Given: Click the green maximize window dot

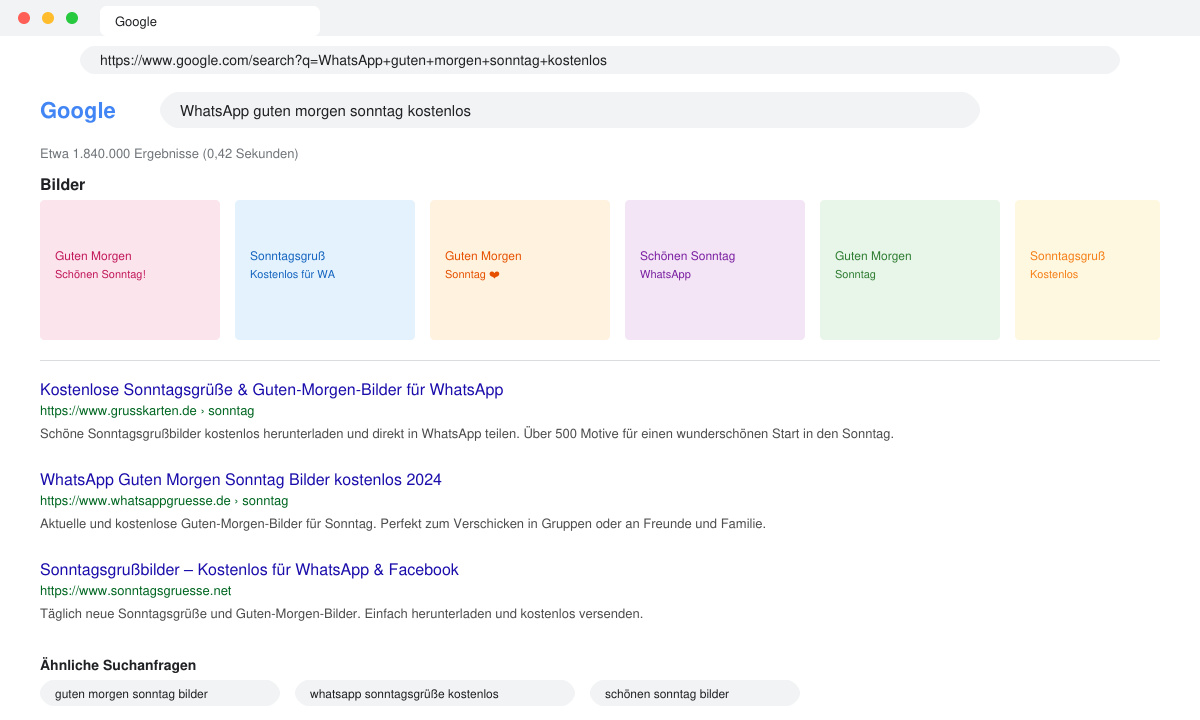Looking at the screenshot, I should [72, 18].
